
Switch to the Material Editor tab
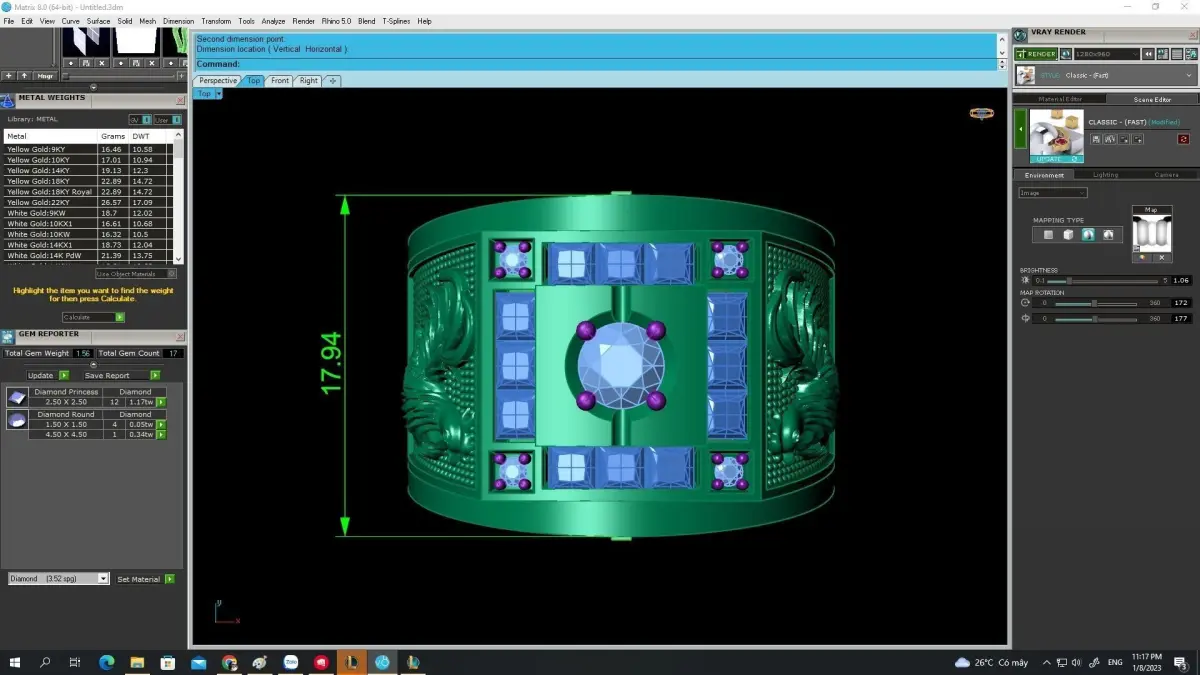point(1059,99)
